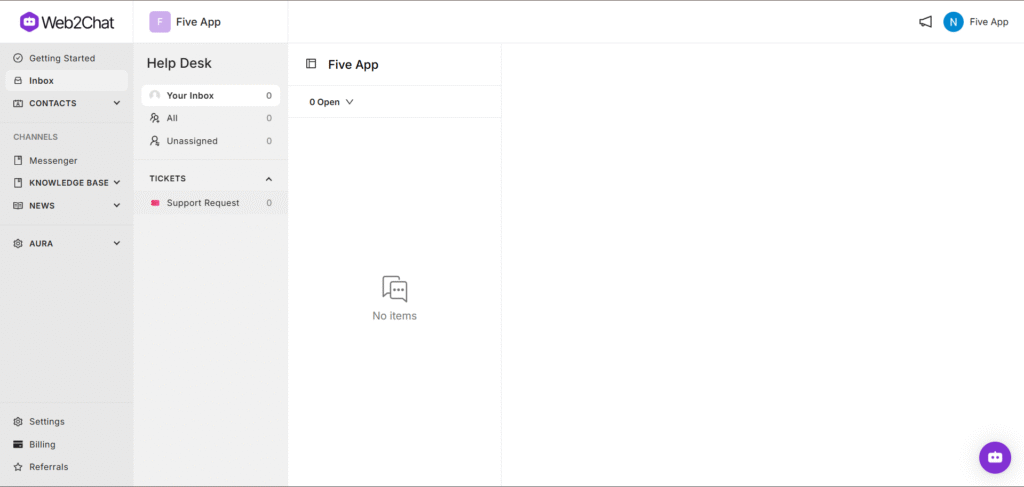Click the All people icon
The width and height of the screenshot is (1024, 487).
155,118
